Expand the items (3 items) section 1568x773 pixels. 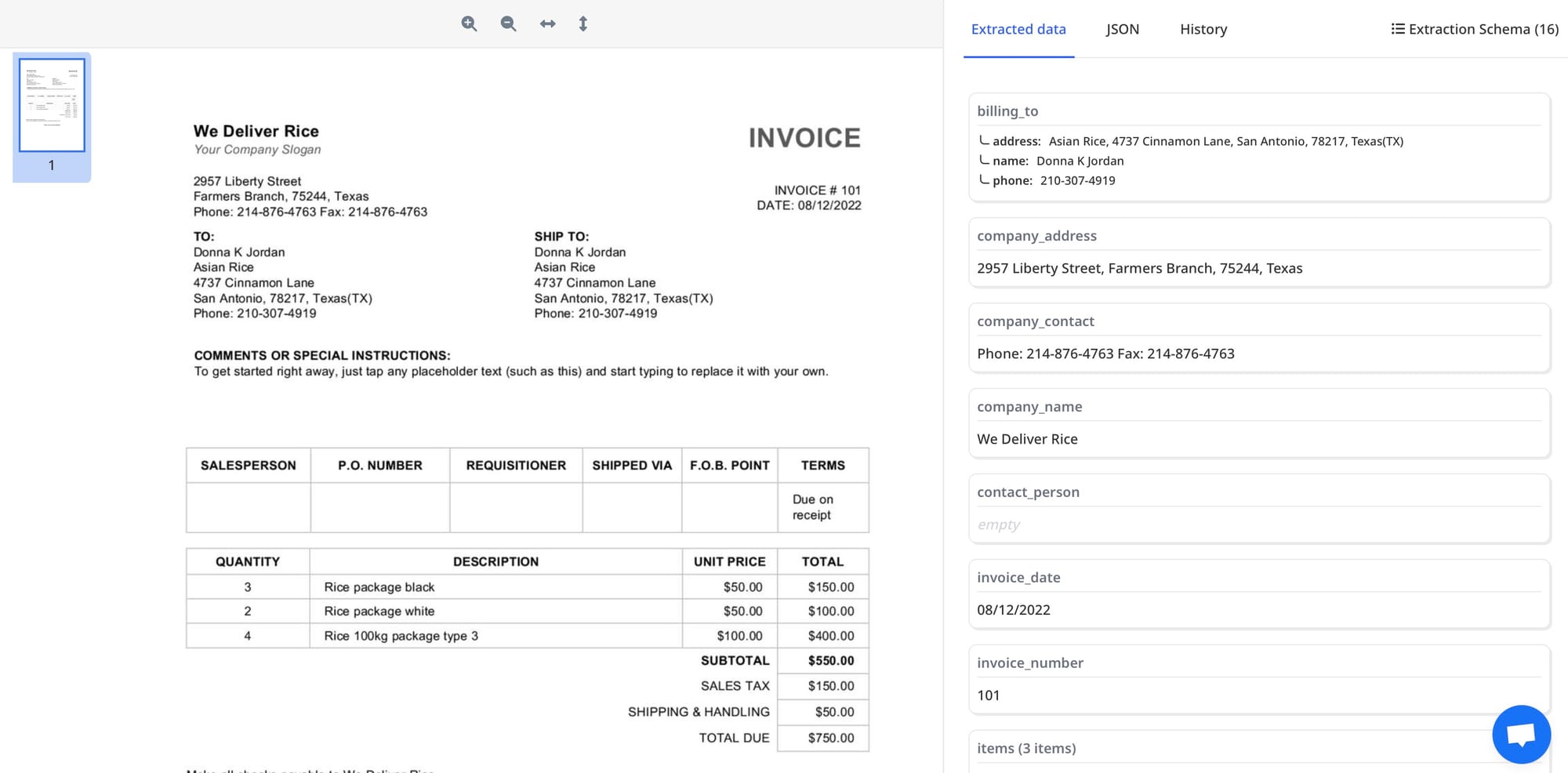[x=1025, y=748]
